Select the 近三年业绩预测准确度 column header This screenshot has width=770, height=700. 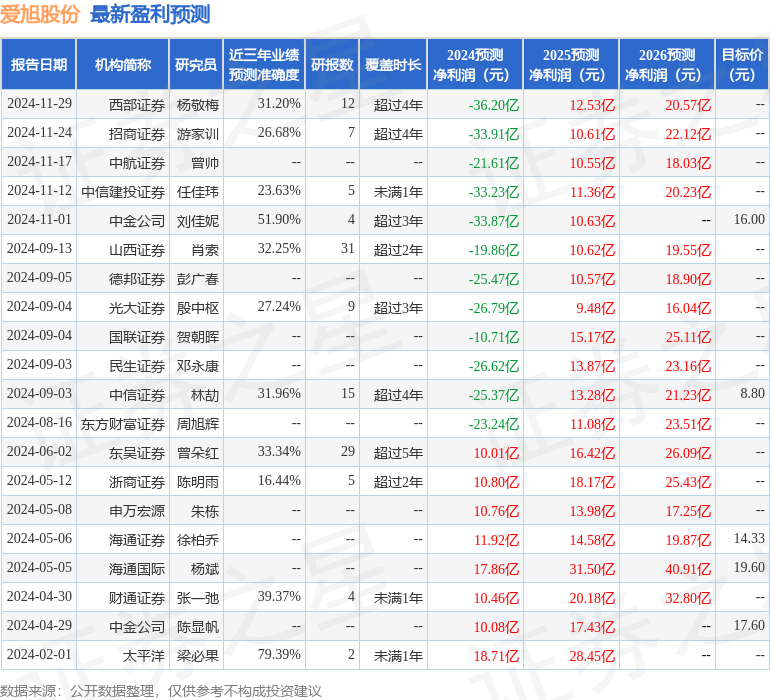coord(264,65)
